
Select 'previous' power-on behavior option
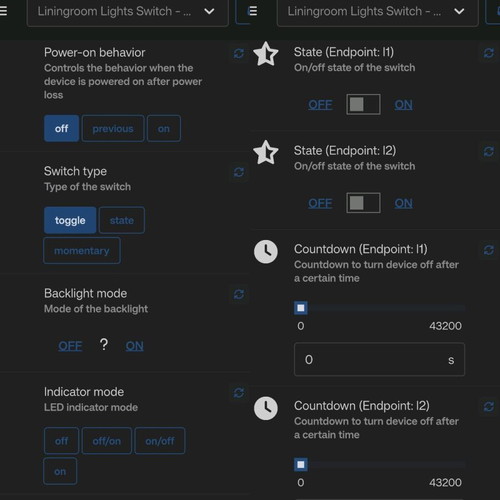tap(113, 129)
